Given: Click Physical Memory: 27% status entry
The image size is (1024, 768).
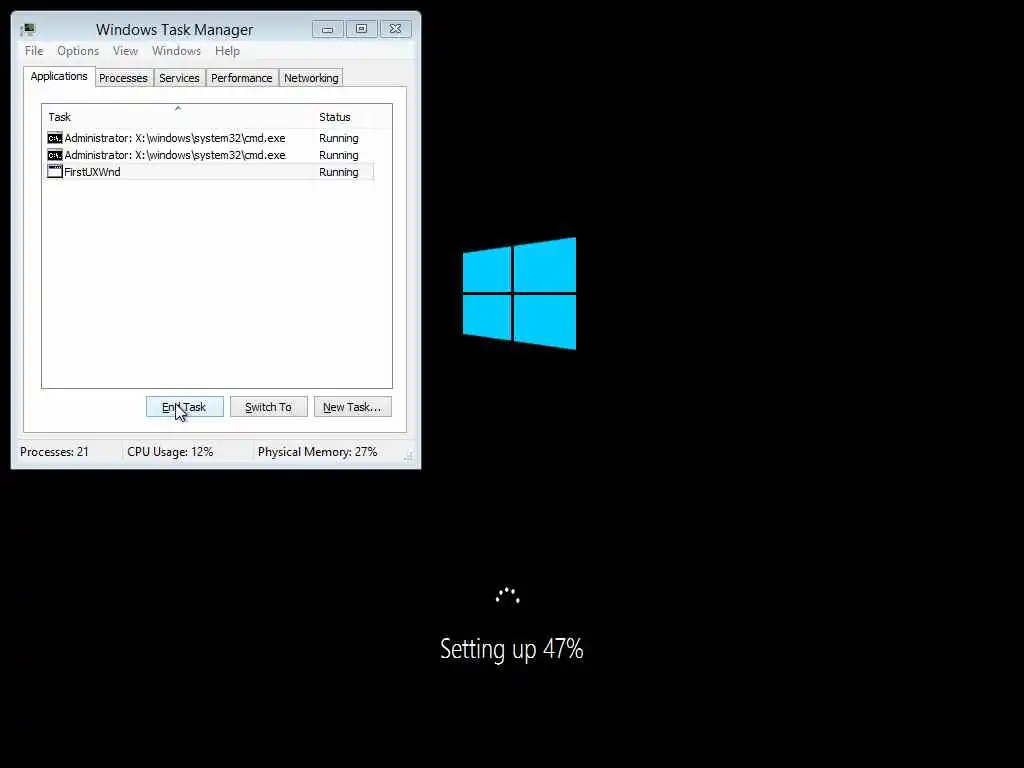Looking at the screenshot, I should [x=317, y=452].
